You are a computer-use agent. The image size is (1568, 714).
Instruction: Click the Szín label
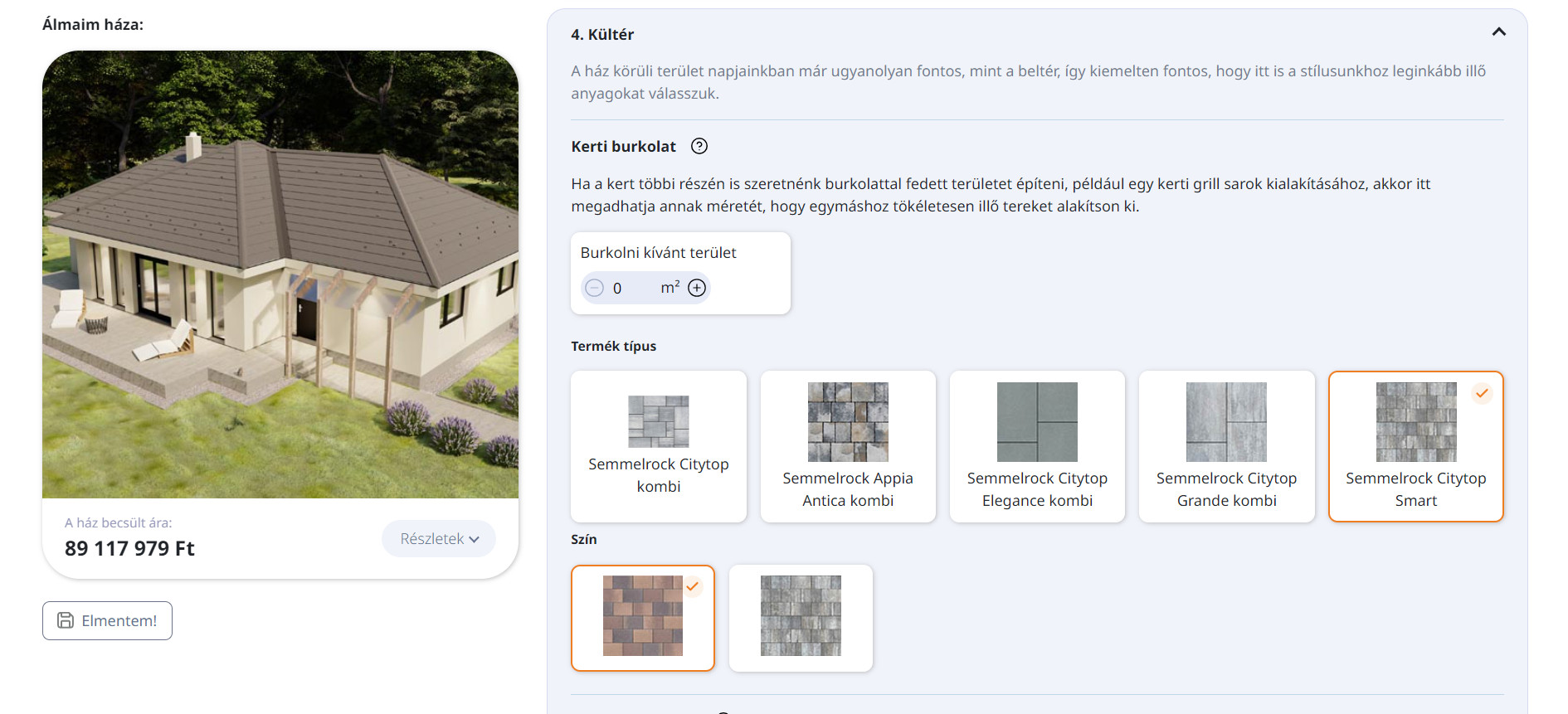583,539
